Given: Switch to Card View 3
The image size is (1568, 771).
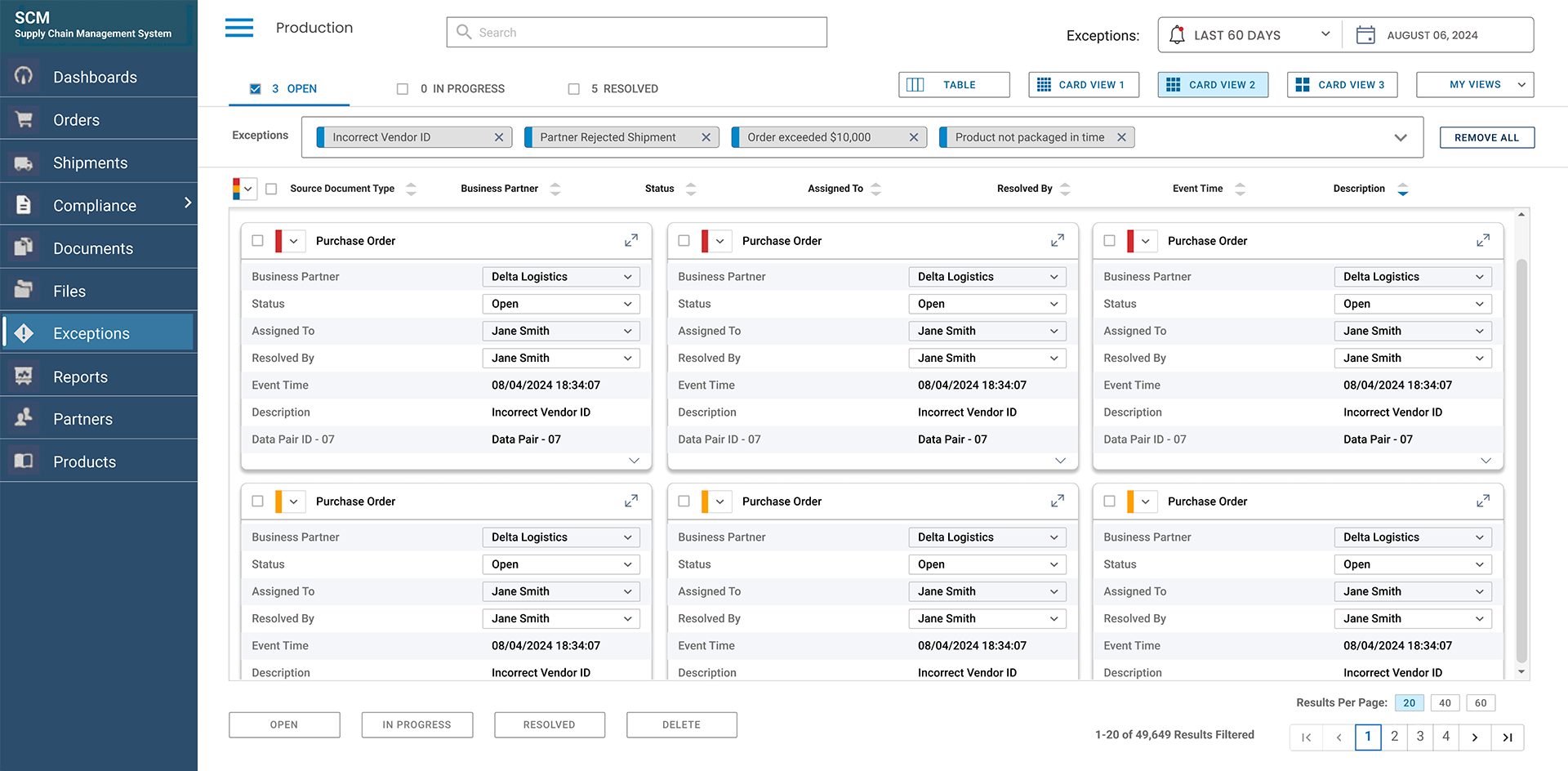Looking at the screenshot, I should pos(1342,85).
